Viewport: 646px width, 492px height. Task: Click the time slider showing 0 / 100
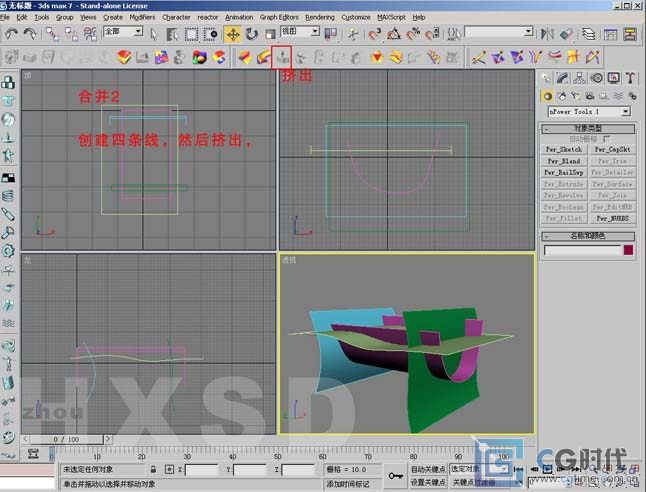point(66,439)
